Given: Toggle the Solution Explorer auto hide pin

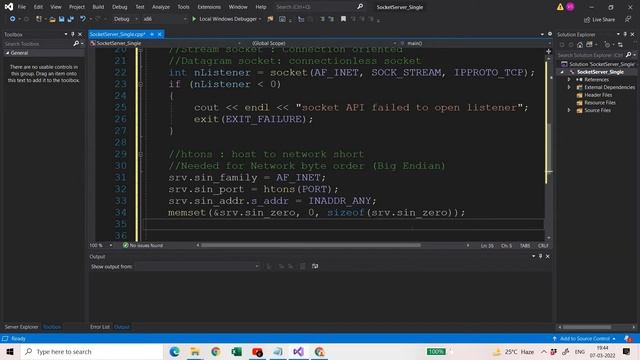Looking at the screenshot, I should pyautogui.click(x=625, y=34).
